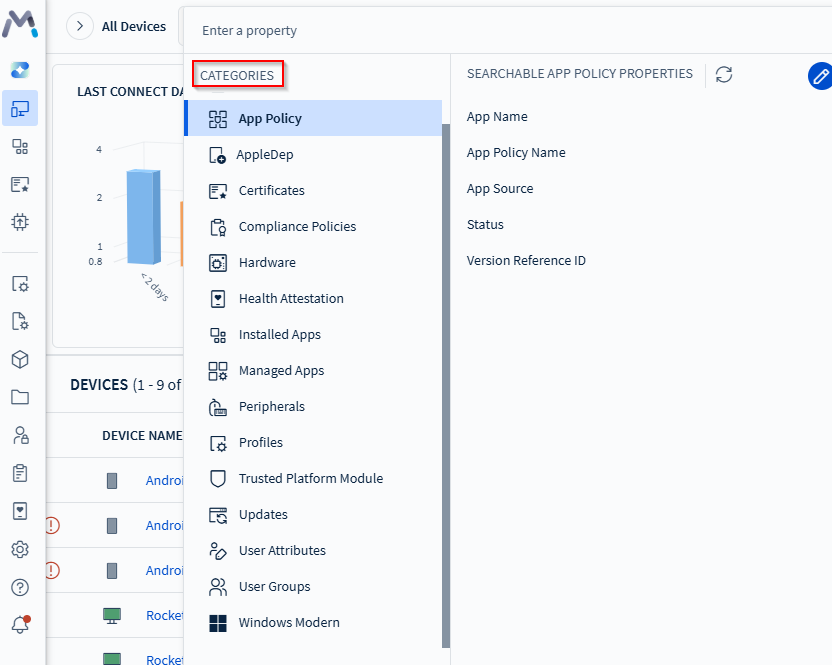Select the App Policy category

coord(270,118)
